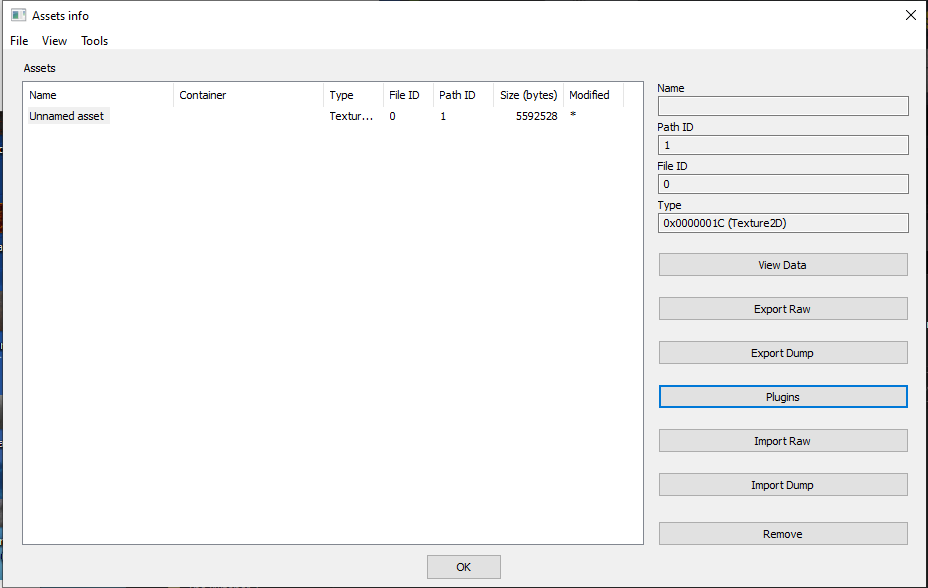The width and height of the screenshot is (928, 588).
Task: Sort by Name column header
Action: (x=99, y=95)
